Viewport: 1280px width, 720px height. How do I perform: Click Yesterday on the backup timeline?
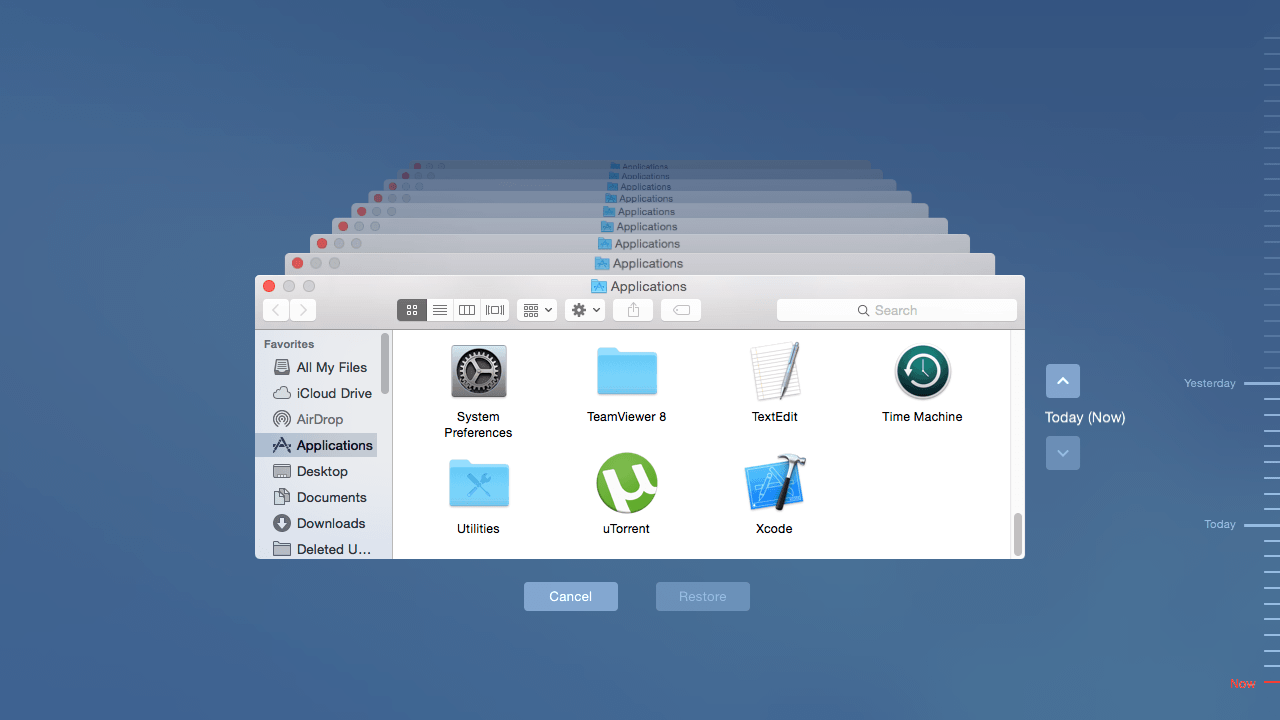pos(1209,383)
